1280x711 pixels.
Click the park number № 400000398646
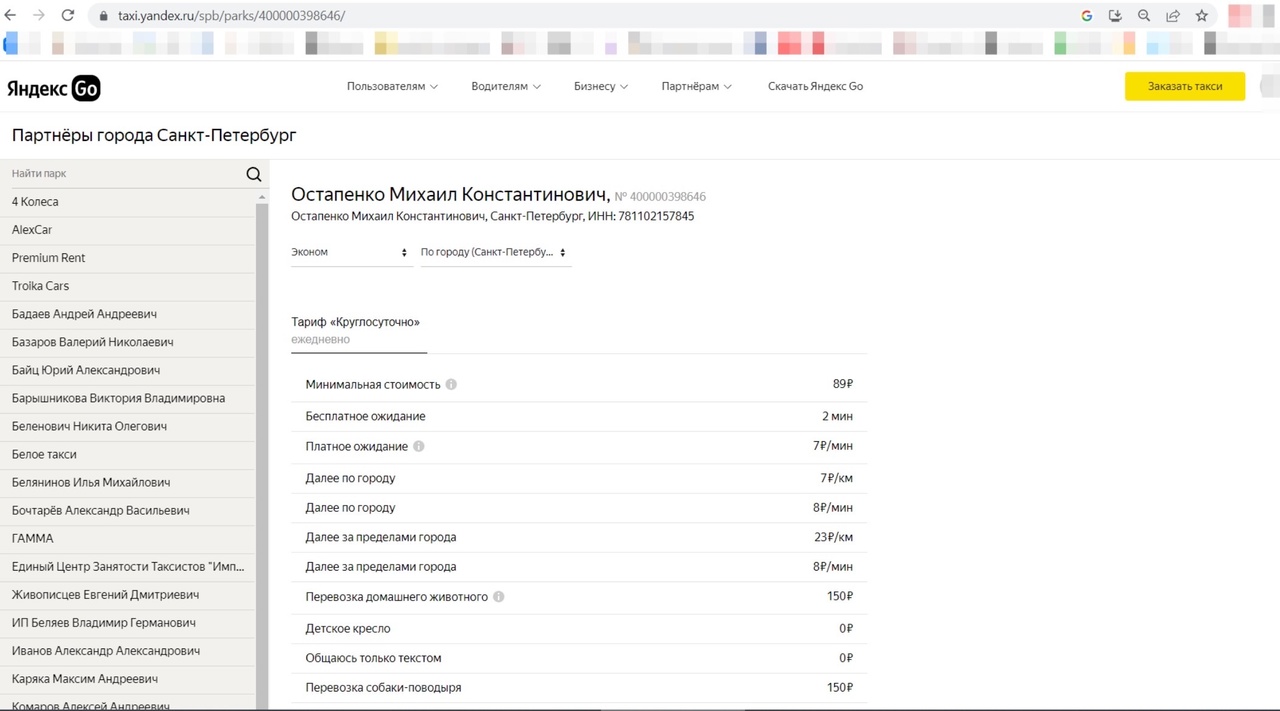[x=660, y=197]
